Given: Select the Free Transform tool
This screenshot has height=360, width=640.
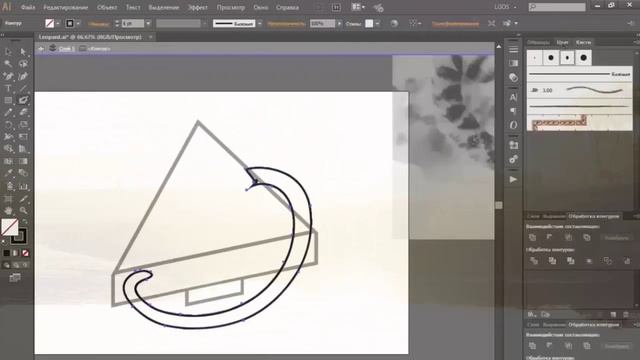Looking at the screenshot, I should coord(23,137).
